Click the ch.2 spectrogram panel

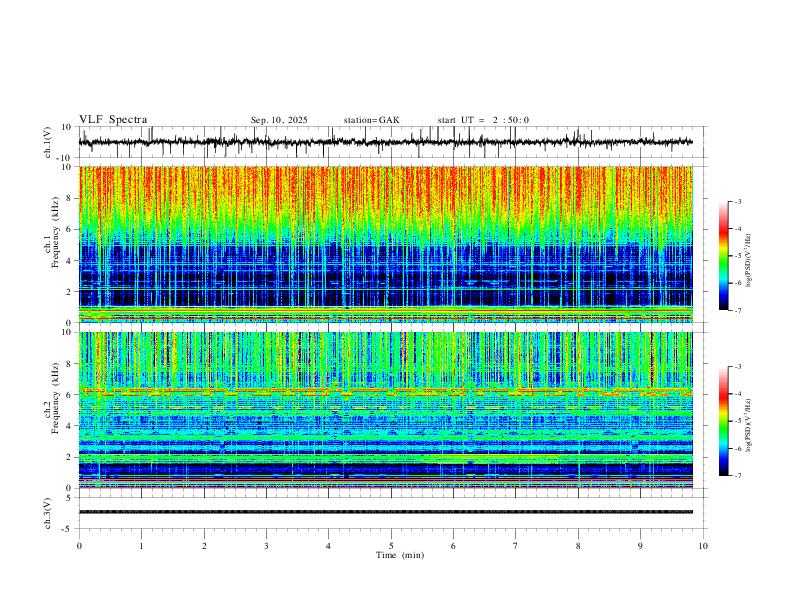(x=385, y=410)
